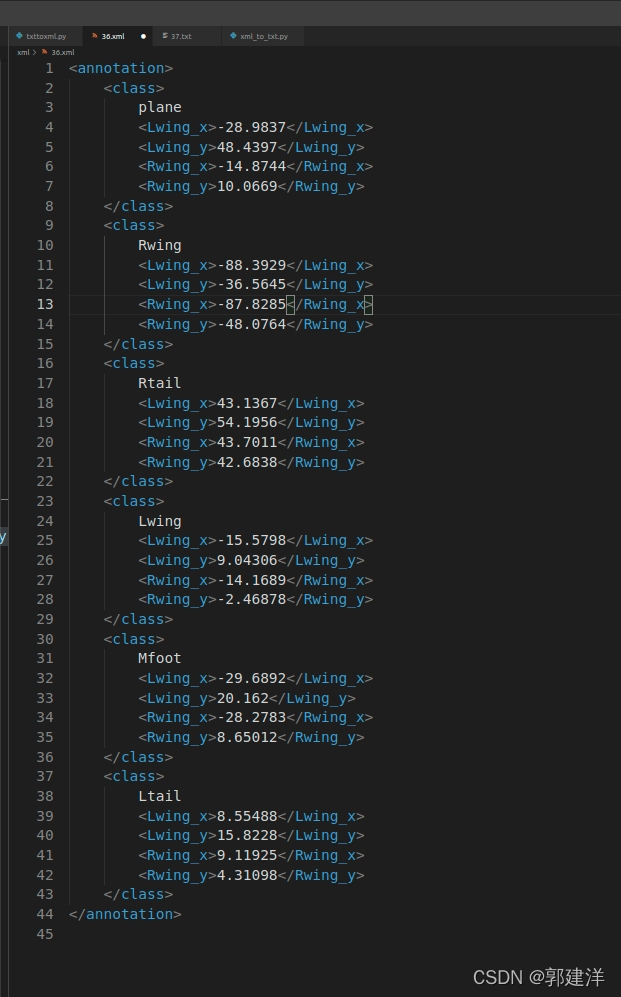The width and height of the screenshot is (621, 997).
Task: Click the </class> tag on line 43
Action: [x=138, y=894]
